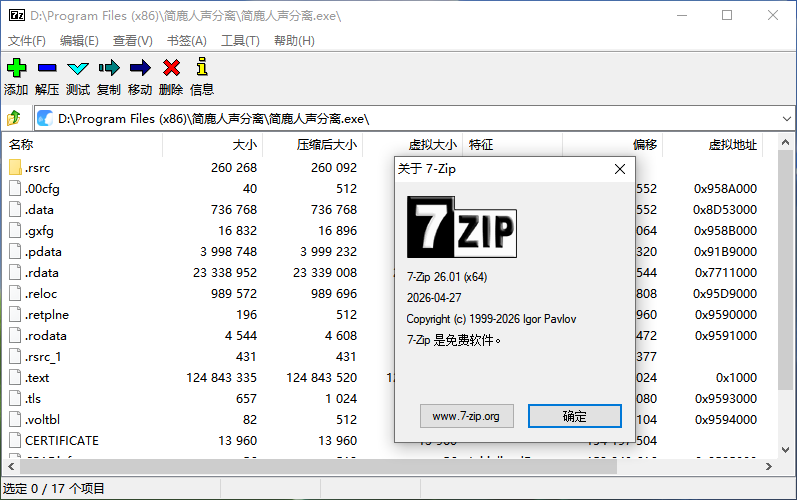Image resolution: width=797 pixels, height=500 pixels.
Task: Click the www.7-zip.org button
Action: click(467, 416)
